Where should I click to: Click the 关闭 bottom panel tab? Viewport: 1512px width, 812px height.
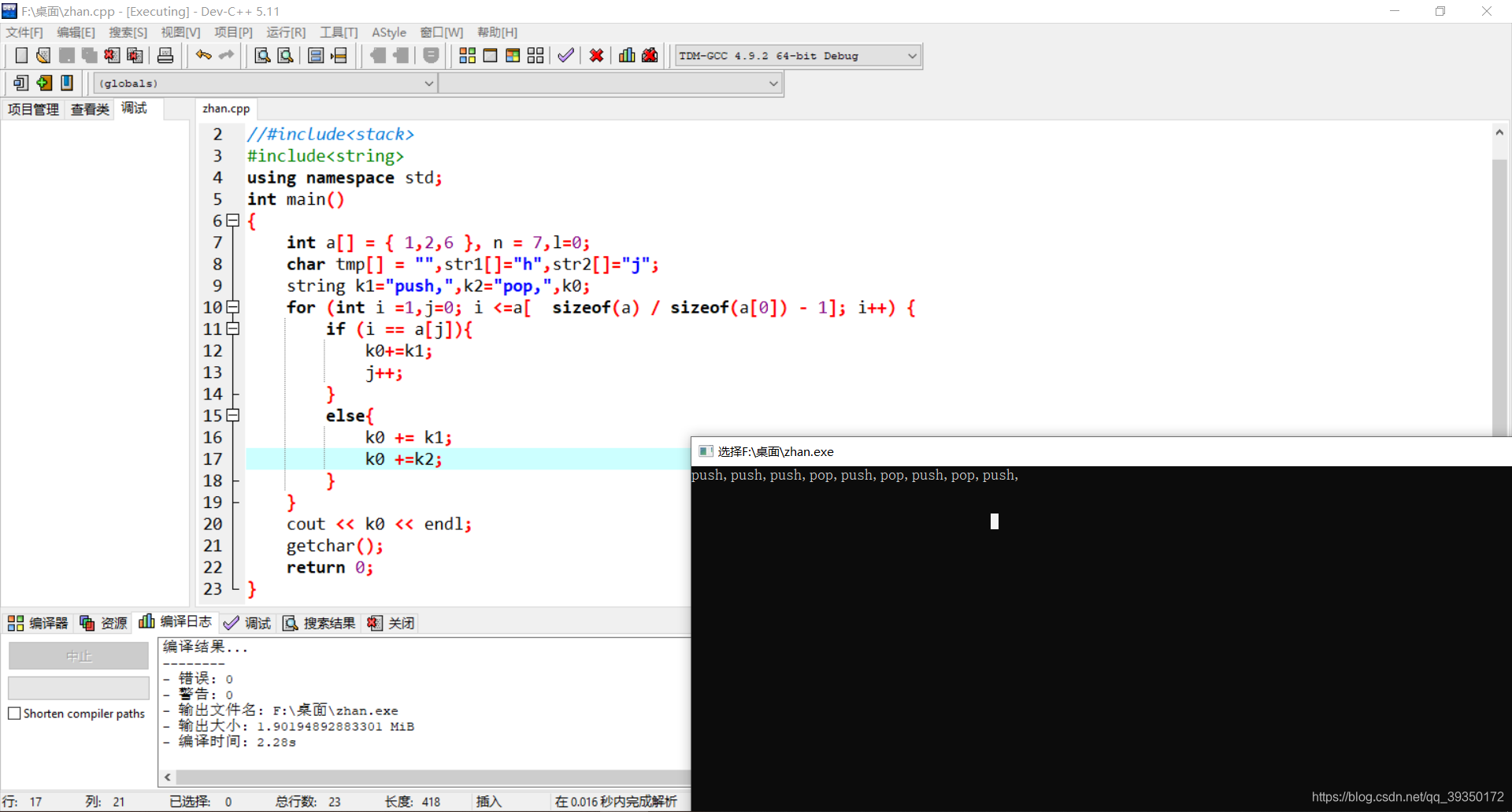click(391, 623)
